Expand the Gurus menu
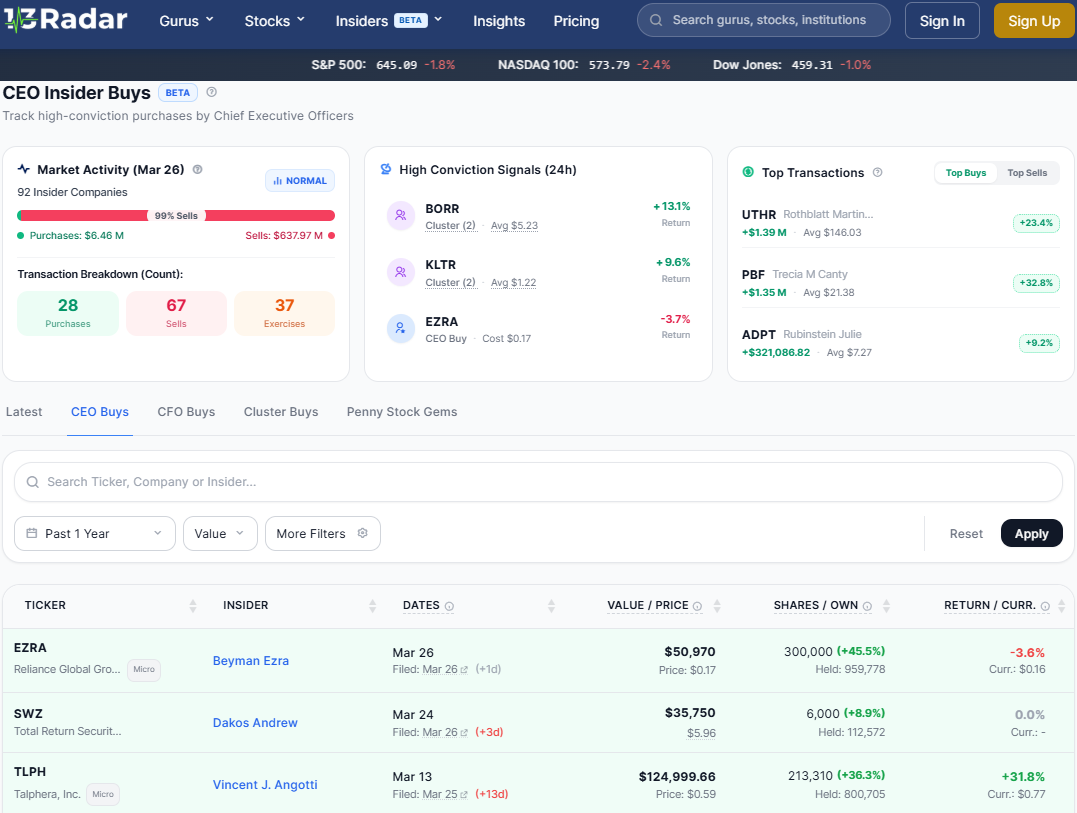 point(186,21)
